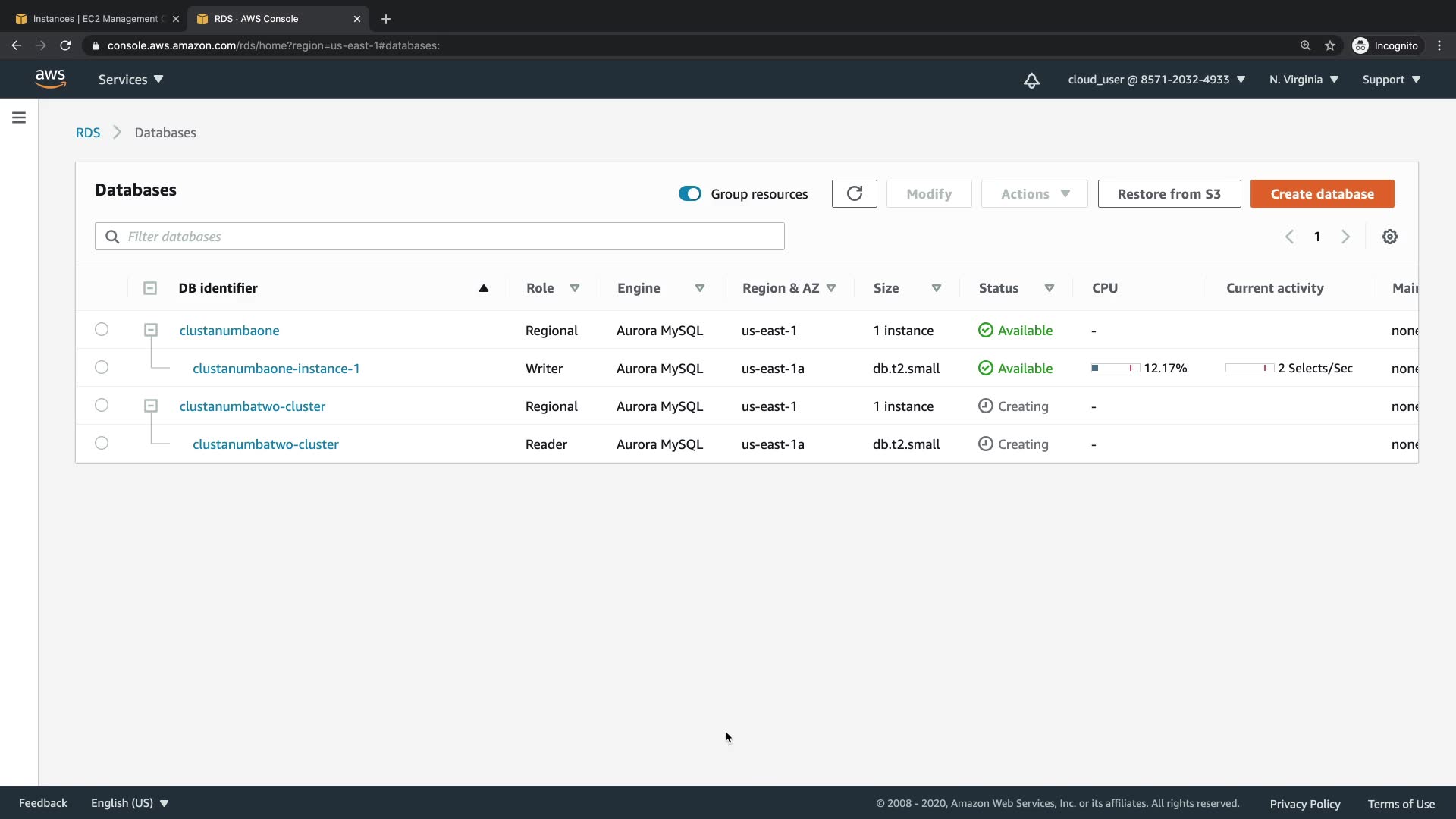
Task: Select clustanumbaone-instance-1 radio button
Action: pyautogui.click(x=102, y=367)
